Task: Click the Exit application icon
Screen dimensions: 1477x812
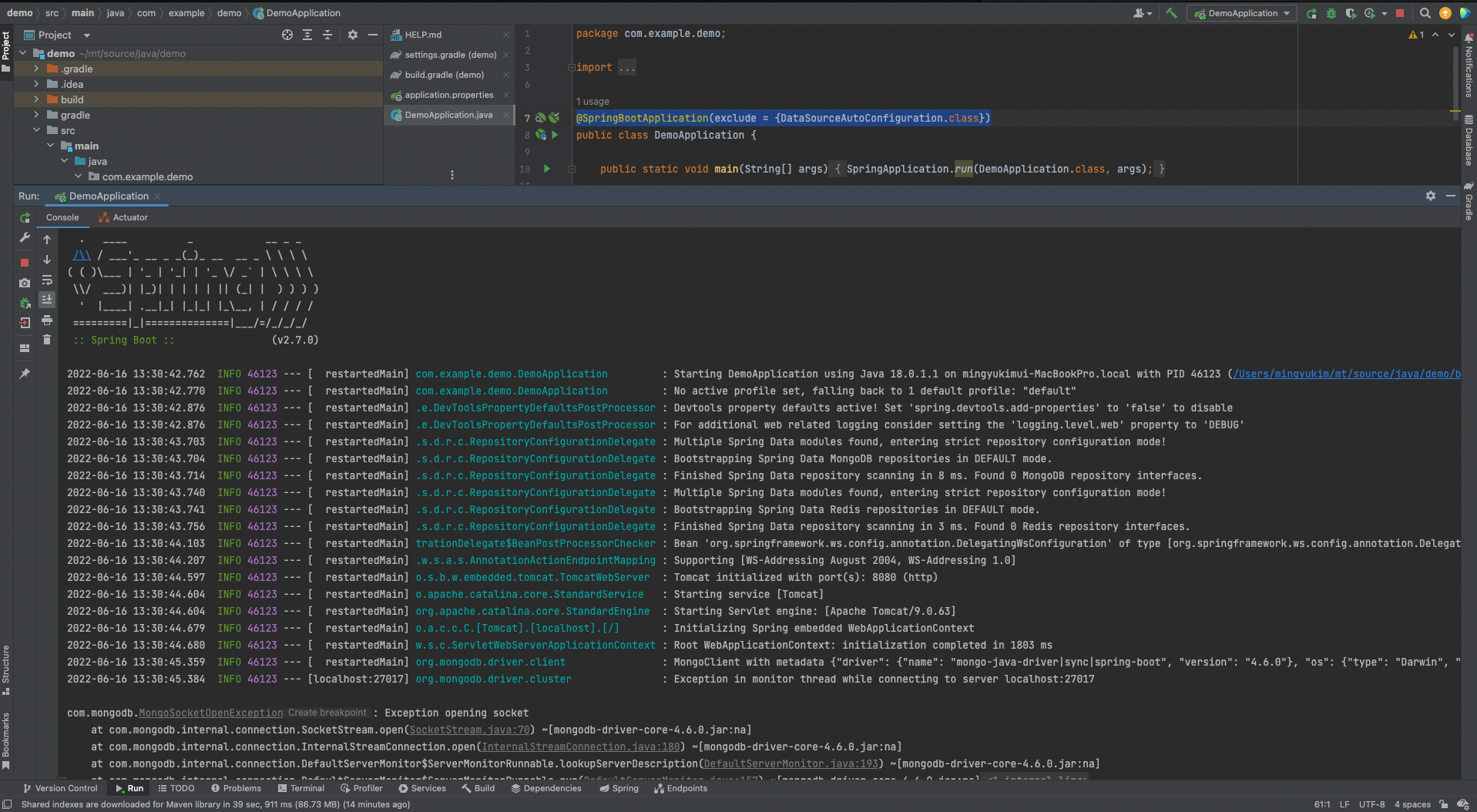Action: tap(25, 323)
